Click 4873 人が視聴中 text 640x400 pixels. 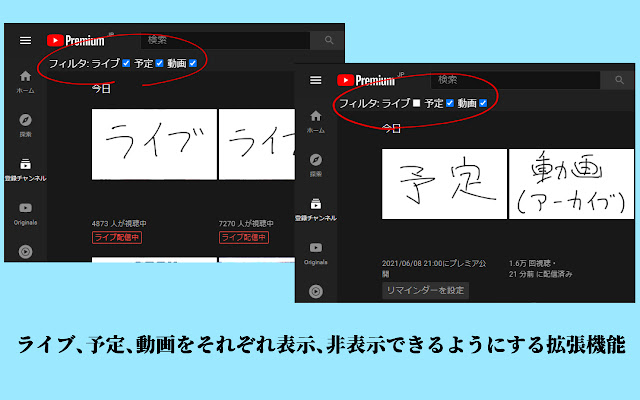pos(119,224)
